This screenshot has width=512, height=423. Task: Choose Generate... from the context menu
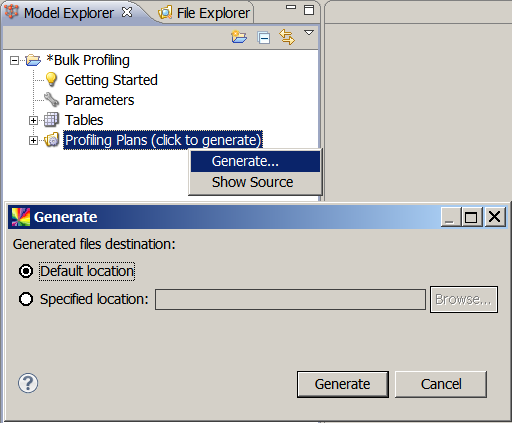pos(255,161)
